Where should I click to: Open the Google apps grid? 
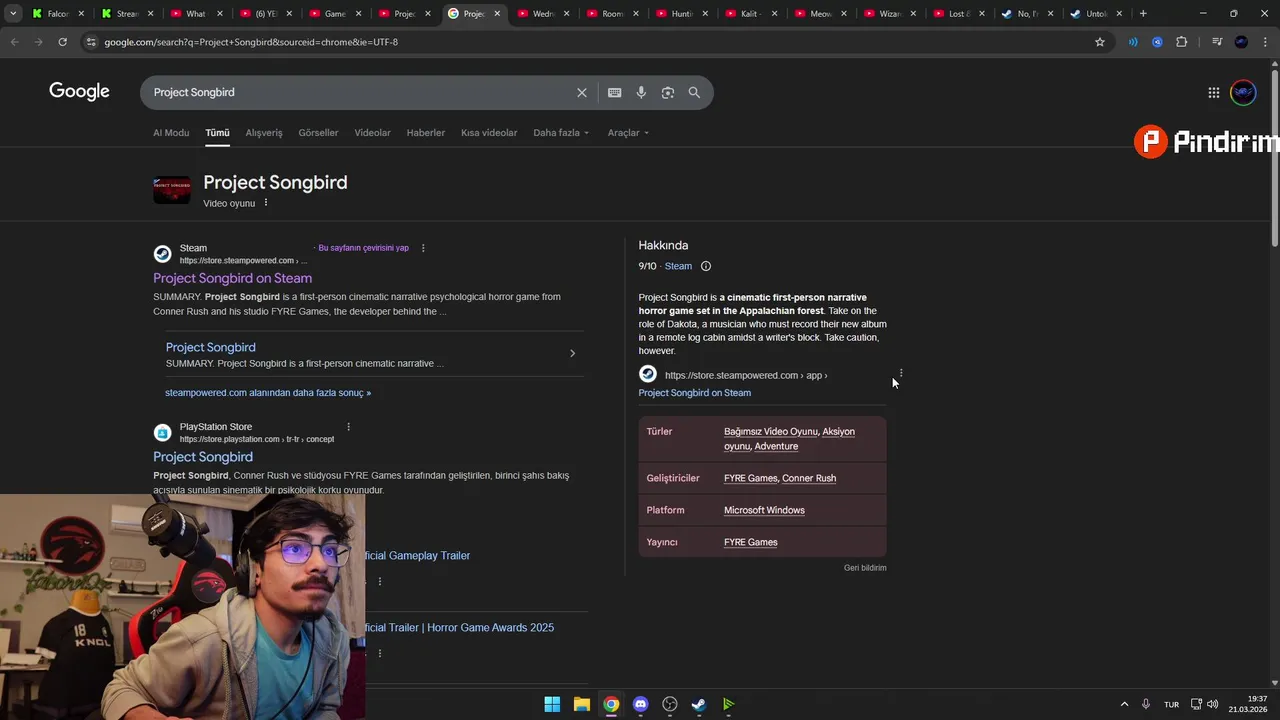click(x=1214, y=92)
